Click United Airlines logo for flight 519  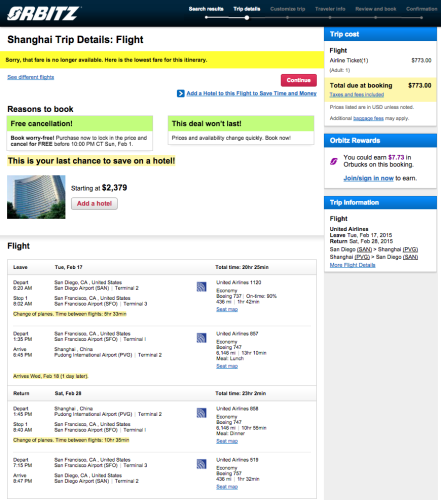(x=201, y=464)
